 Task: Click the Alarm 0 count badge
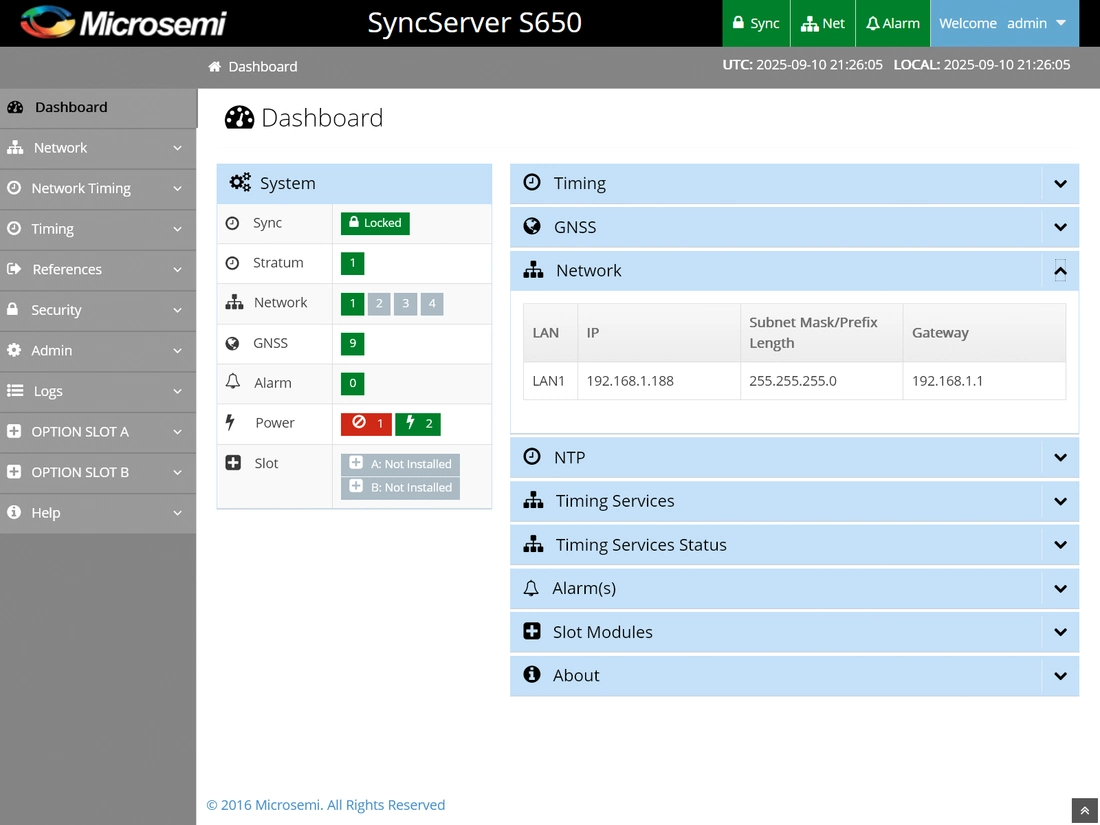click(x=352, y=384)
